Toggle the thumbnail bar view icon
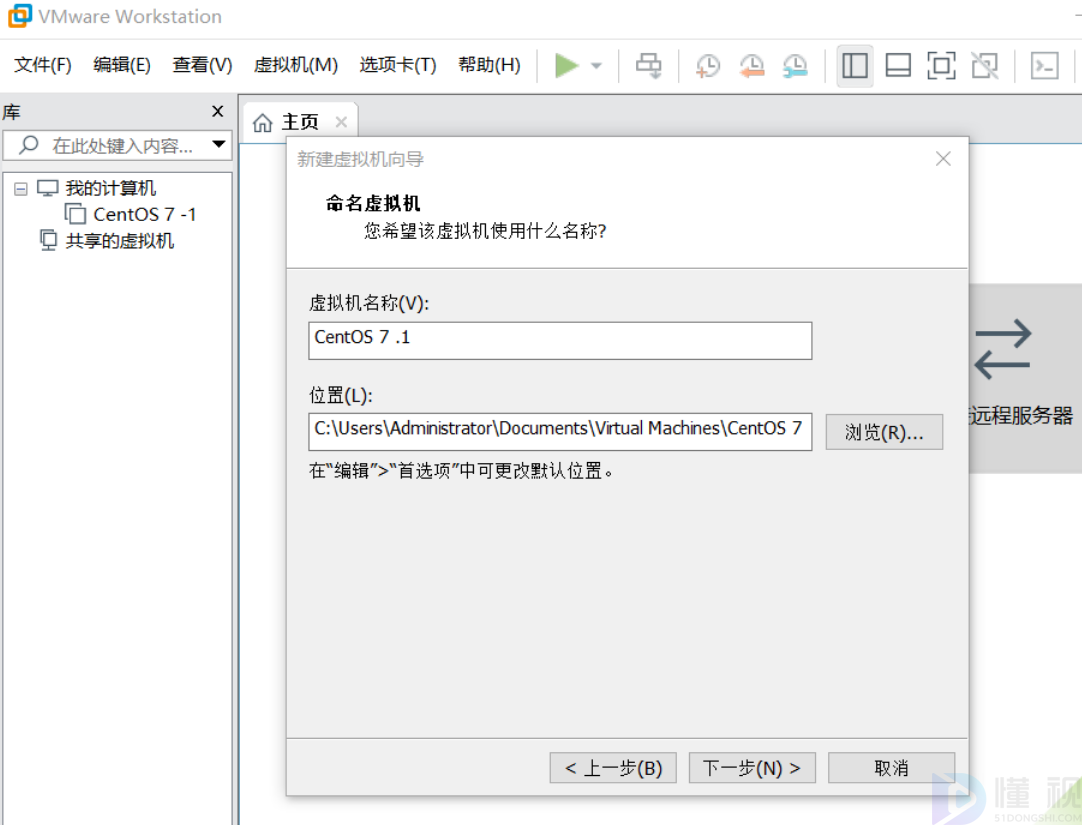The width and height of the screenshot is (1082, 825). click(898, 66)
